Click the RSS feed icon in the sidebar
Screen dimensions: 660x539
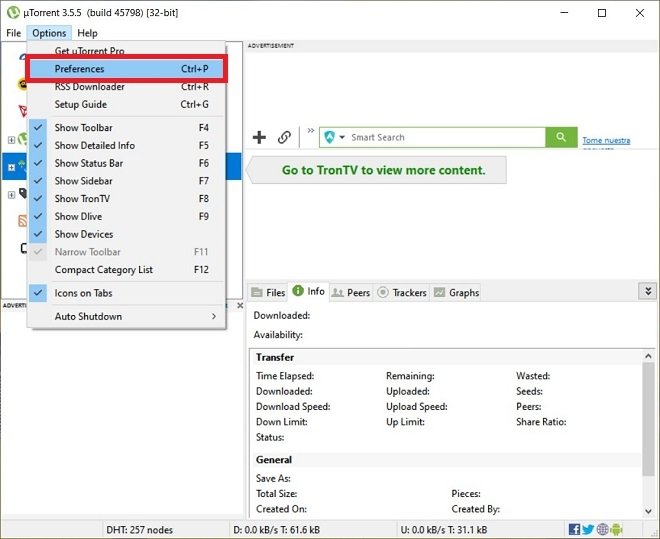click(23, 220)
